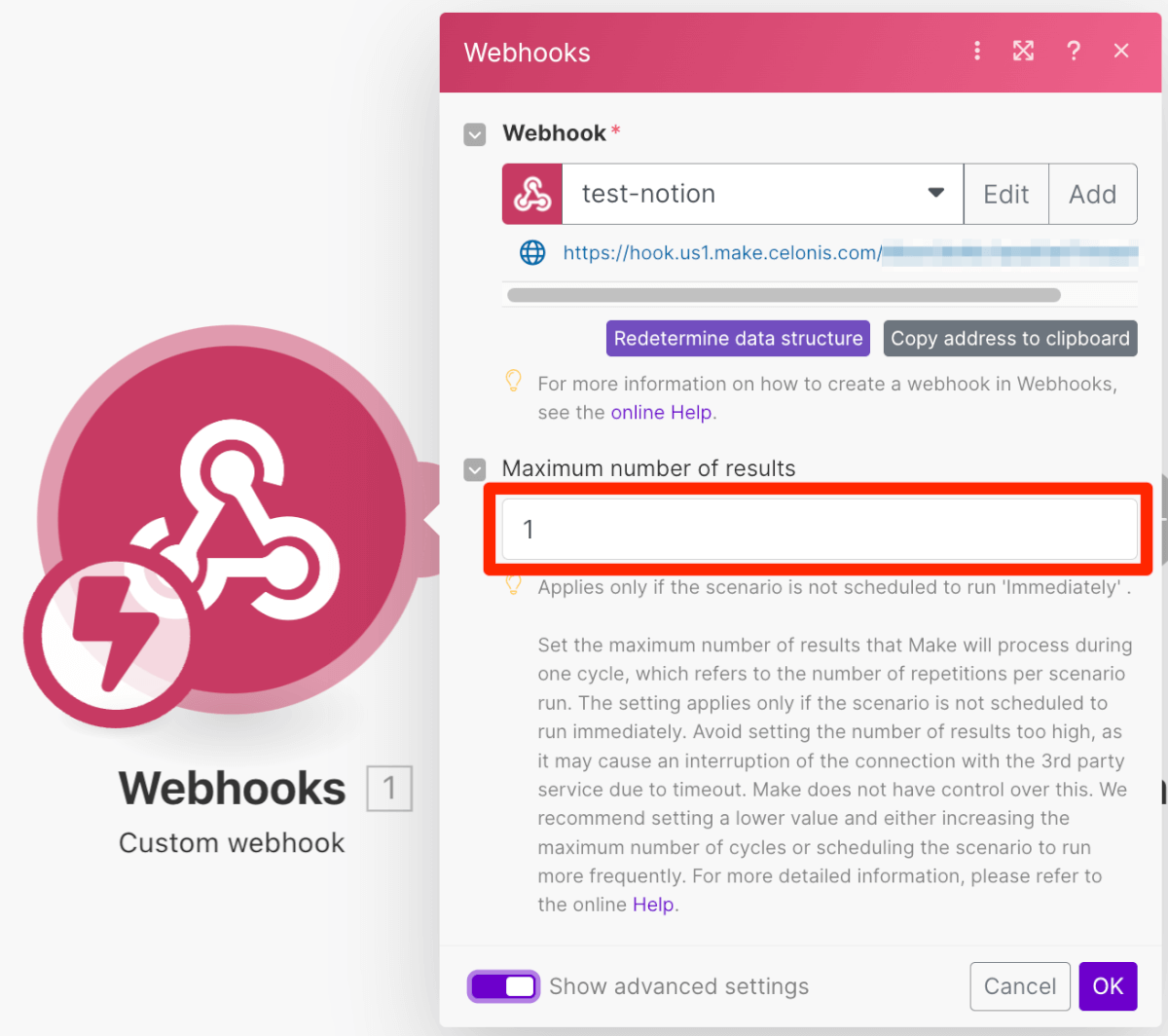Click the globe icon beside the webhook URL
The width and height of the screenshot is (1168, 1036).
pyautogui.click(x=532, y=253)
